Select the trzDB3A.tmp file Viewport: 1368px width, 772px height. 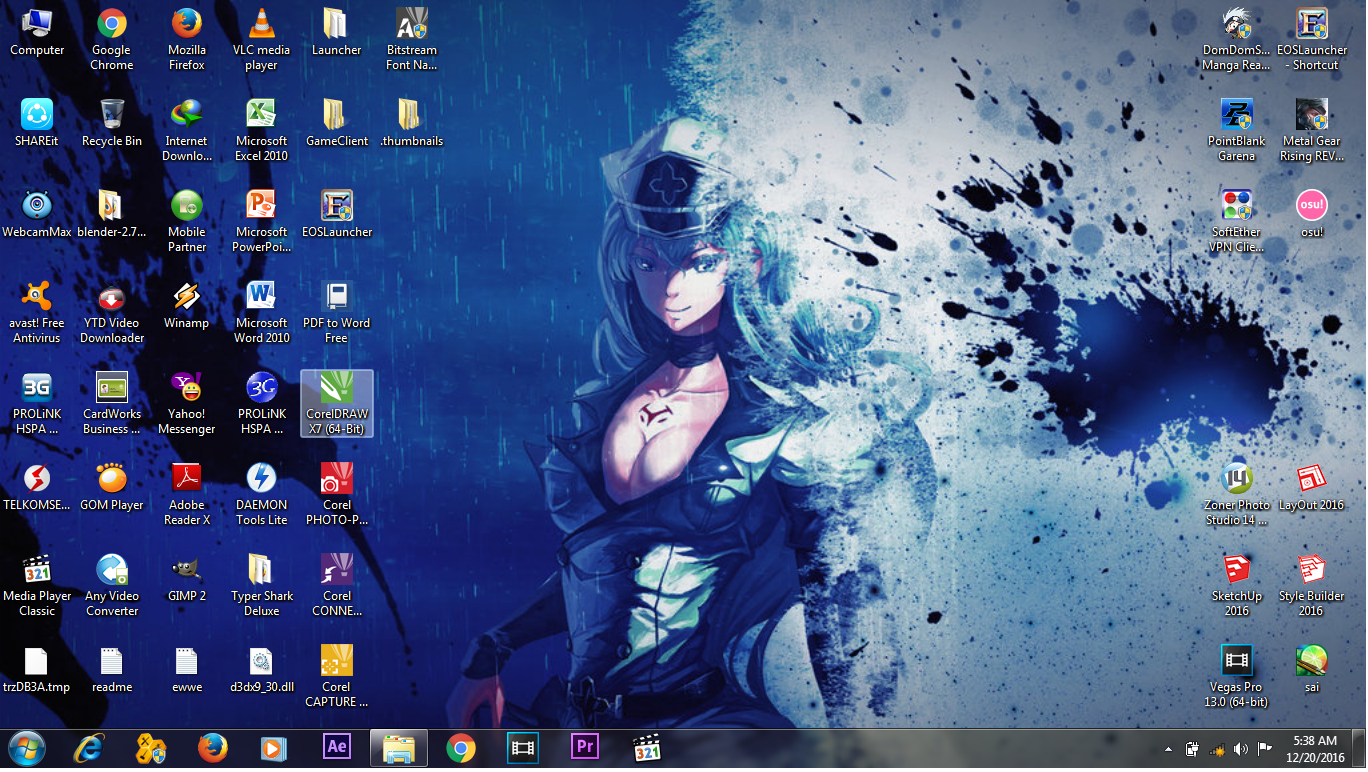pyautogui.click(x=37, y=669)
